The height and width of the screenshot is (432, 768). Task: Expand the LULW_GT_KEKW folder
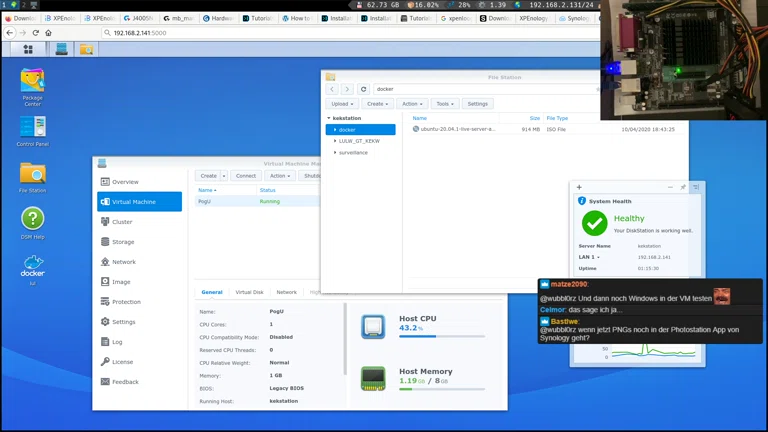[335, 141]
